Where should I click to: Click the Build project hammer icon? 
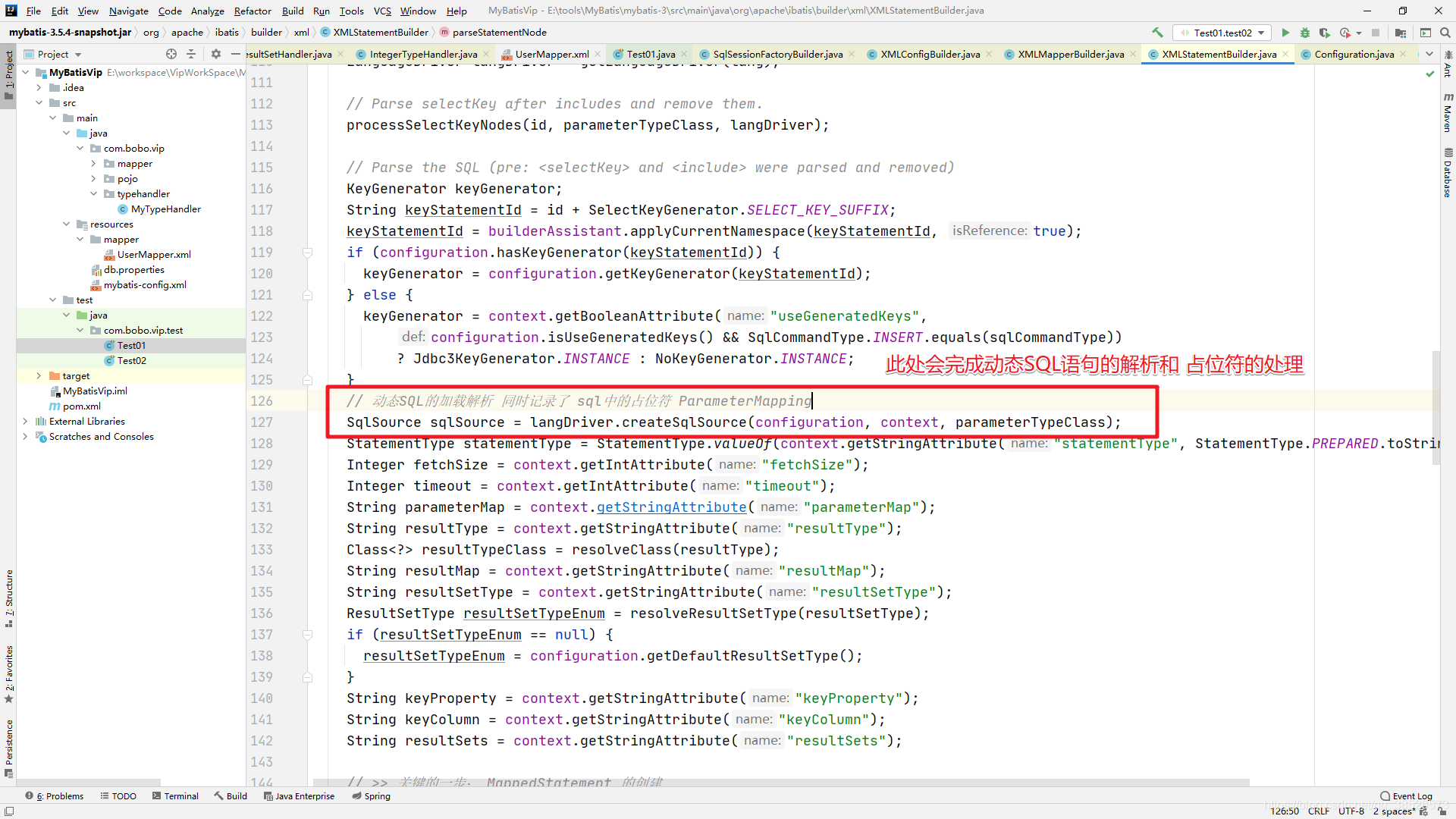(x=1157, y=33)
